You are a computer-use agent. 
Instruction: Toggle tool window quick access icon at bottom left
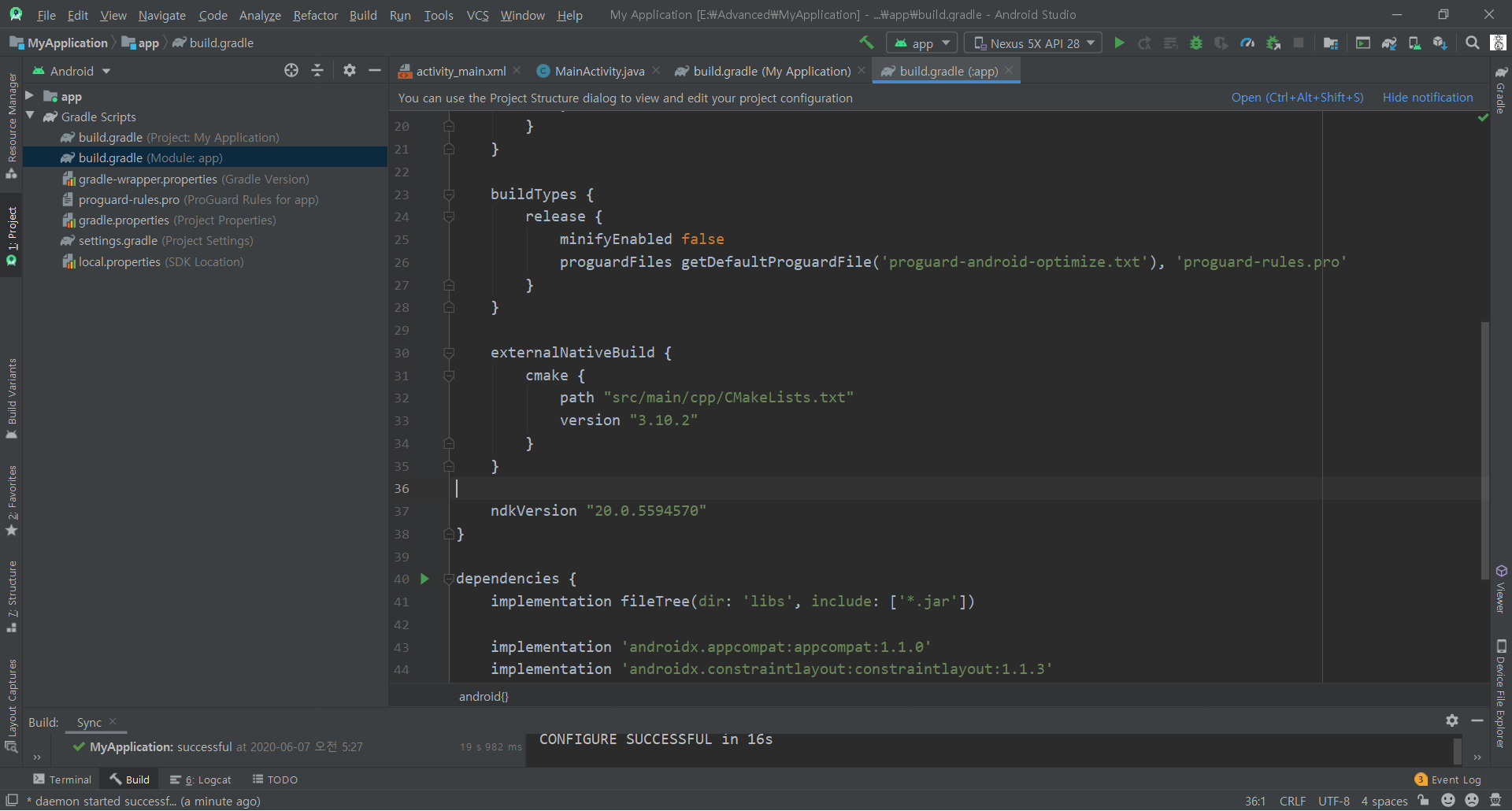click(x=11, y=800)
